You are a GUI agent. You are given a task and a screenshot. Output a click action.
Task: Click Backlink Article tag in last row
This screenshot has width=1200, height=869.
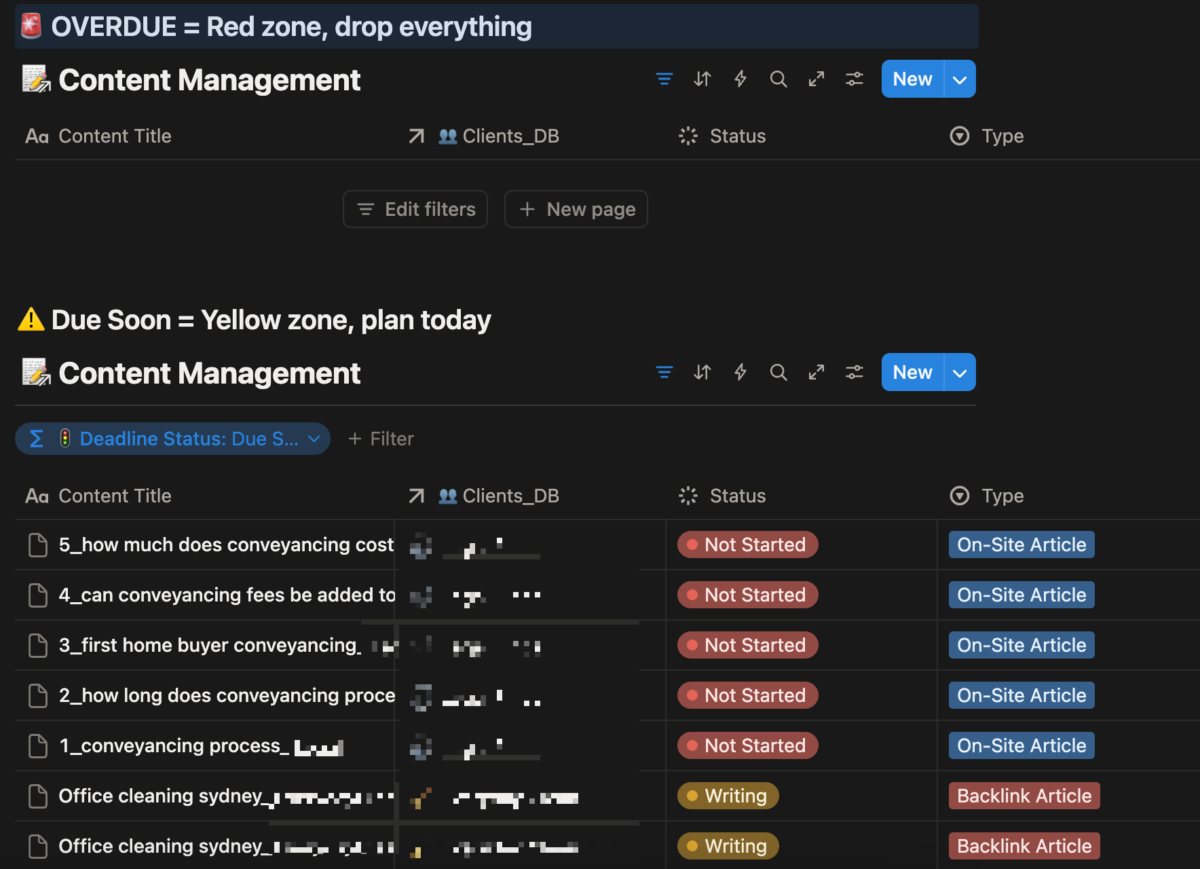1024,846
